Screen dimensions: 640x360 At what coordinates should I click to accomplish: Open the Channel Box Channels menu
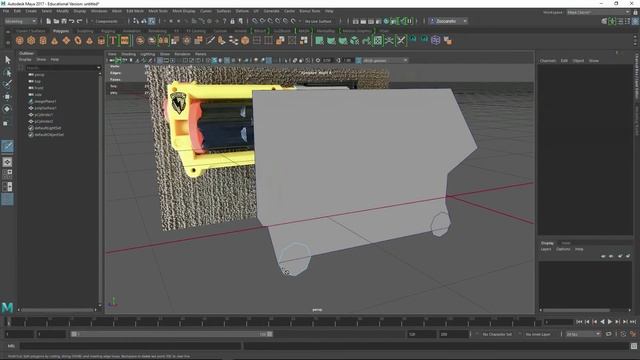coord(548,61)
